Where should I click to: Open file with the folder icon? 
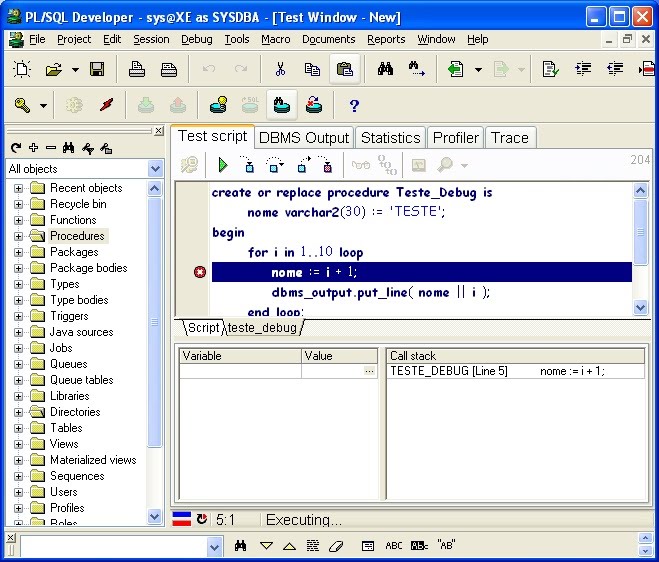tap(53, 69)
